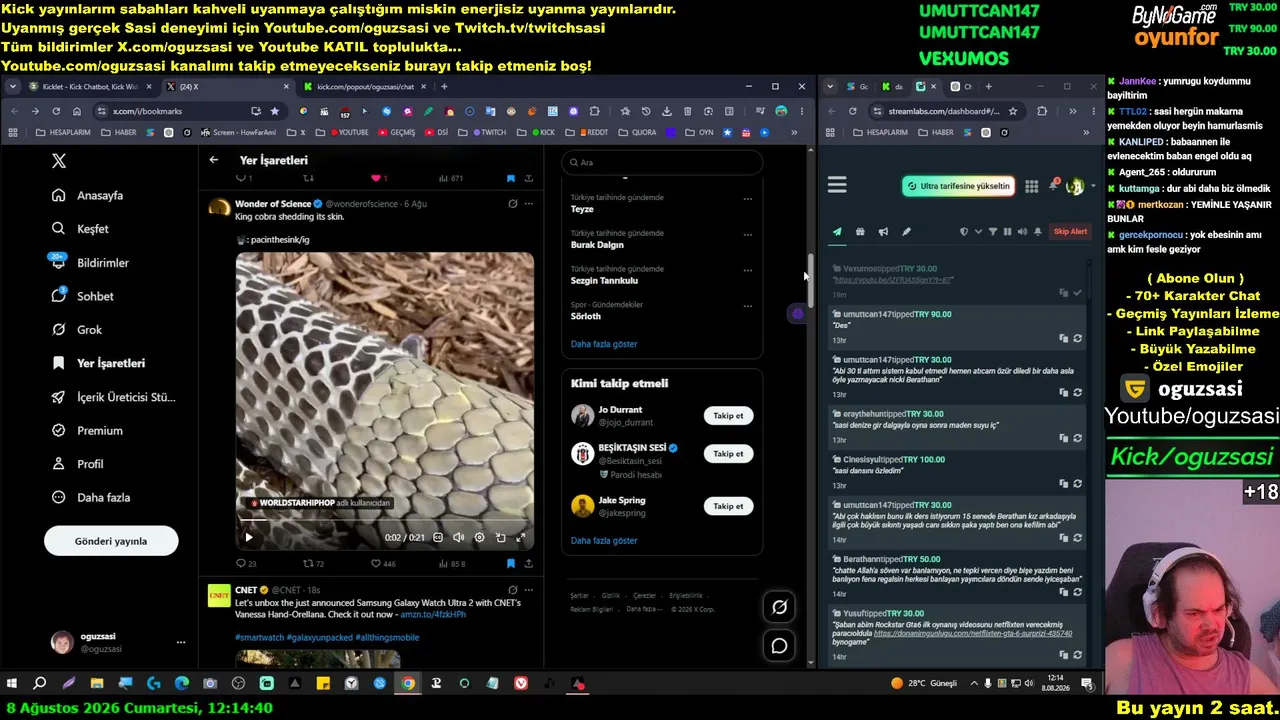
Task: Open a new tab in X browser window
Action: click(x=444, y=87)
